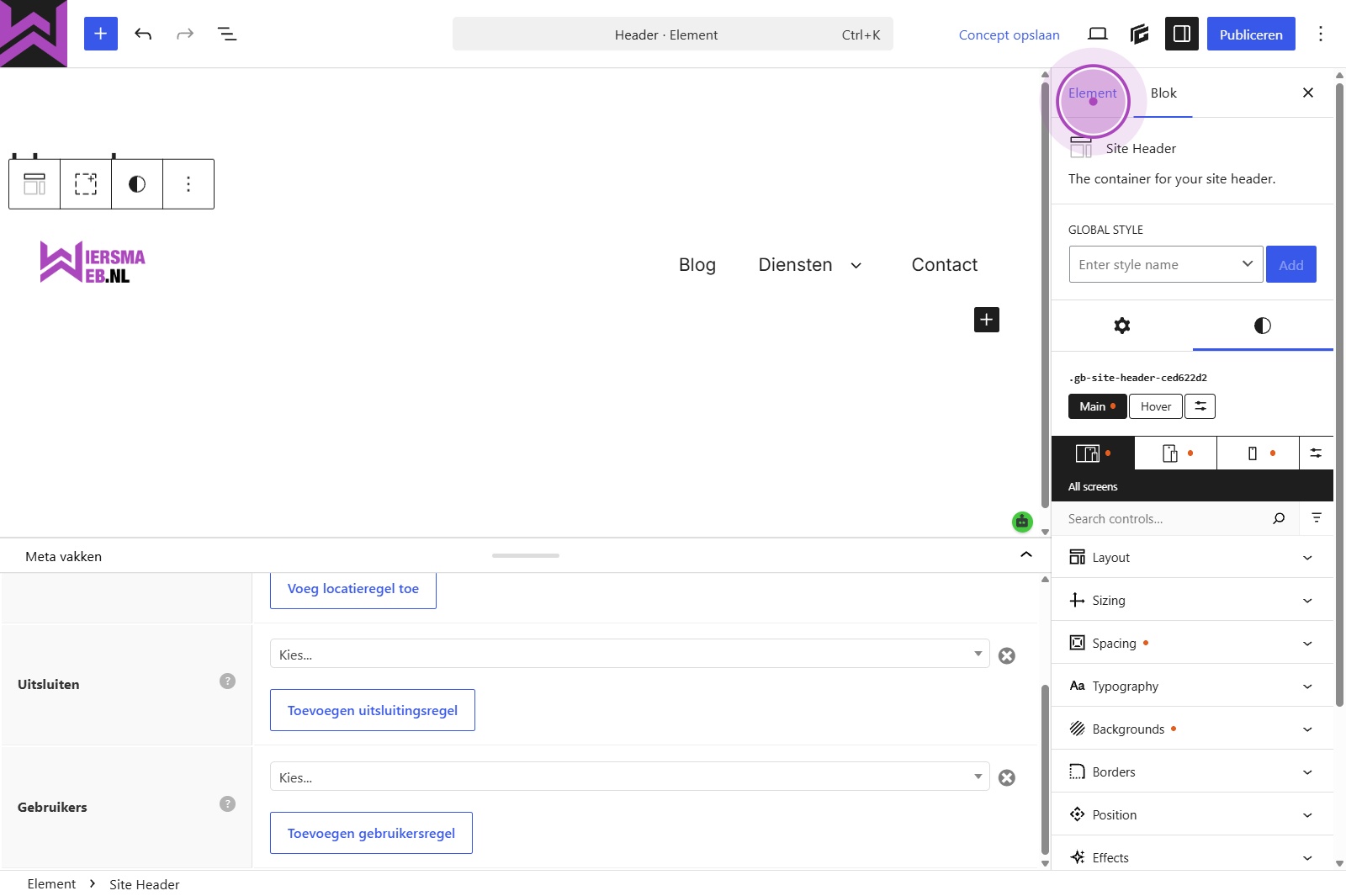Image resolution: width=1346 pixels, height=896 pixels.
Task: Expand the Typography section
Action: [1192, 686]
